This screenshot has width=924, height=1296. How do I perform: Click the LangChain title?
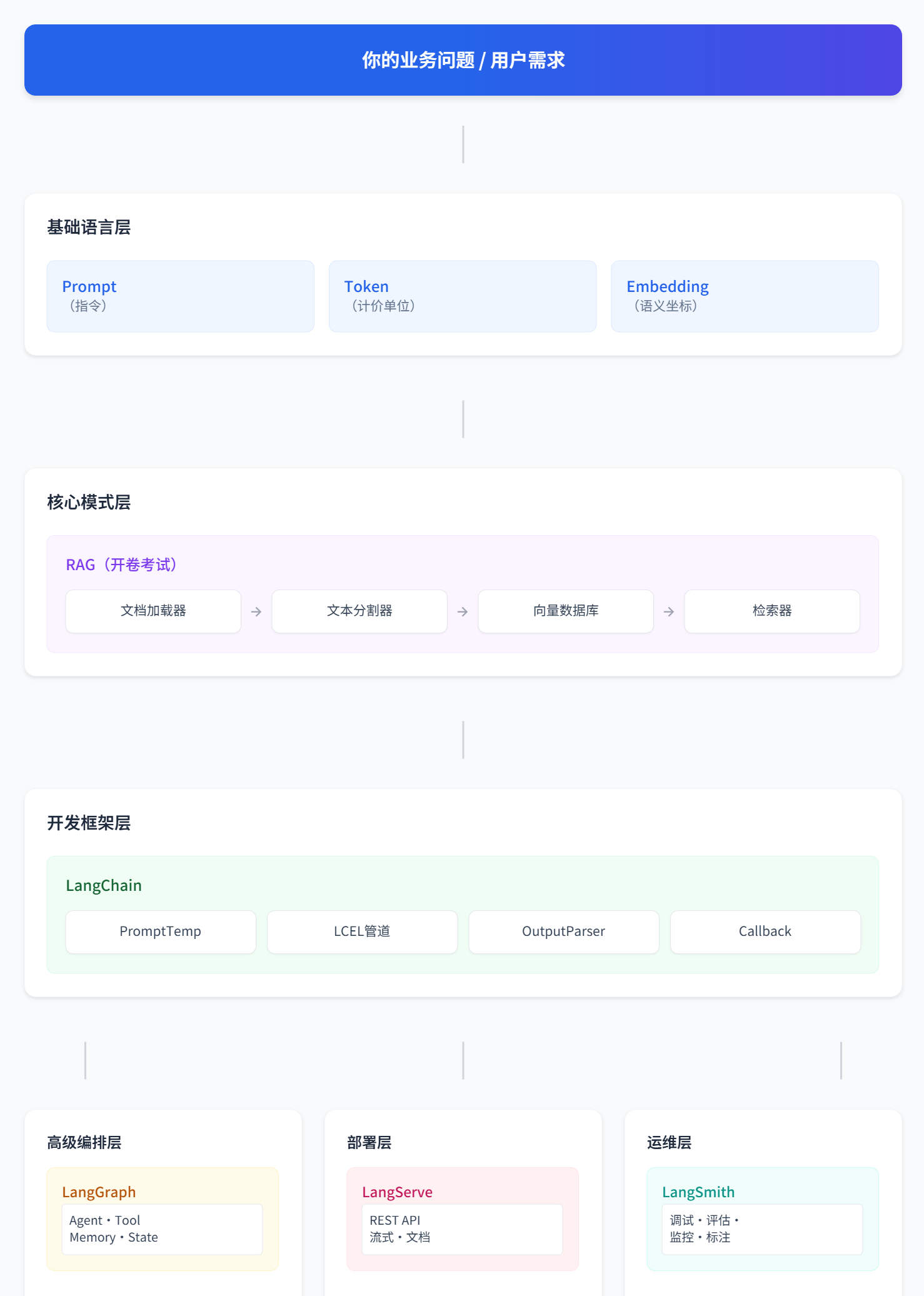(x=104, y=886)
